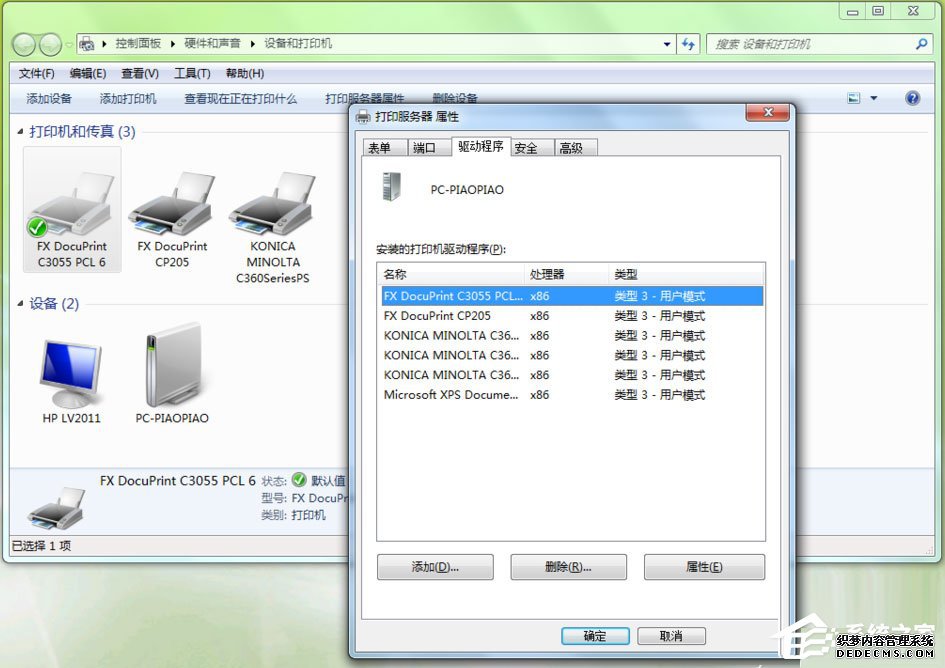Screen dimensions: 945x668
Task: Click 添加设备 in the toolbar
Action: (49, 98)
